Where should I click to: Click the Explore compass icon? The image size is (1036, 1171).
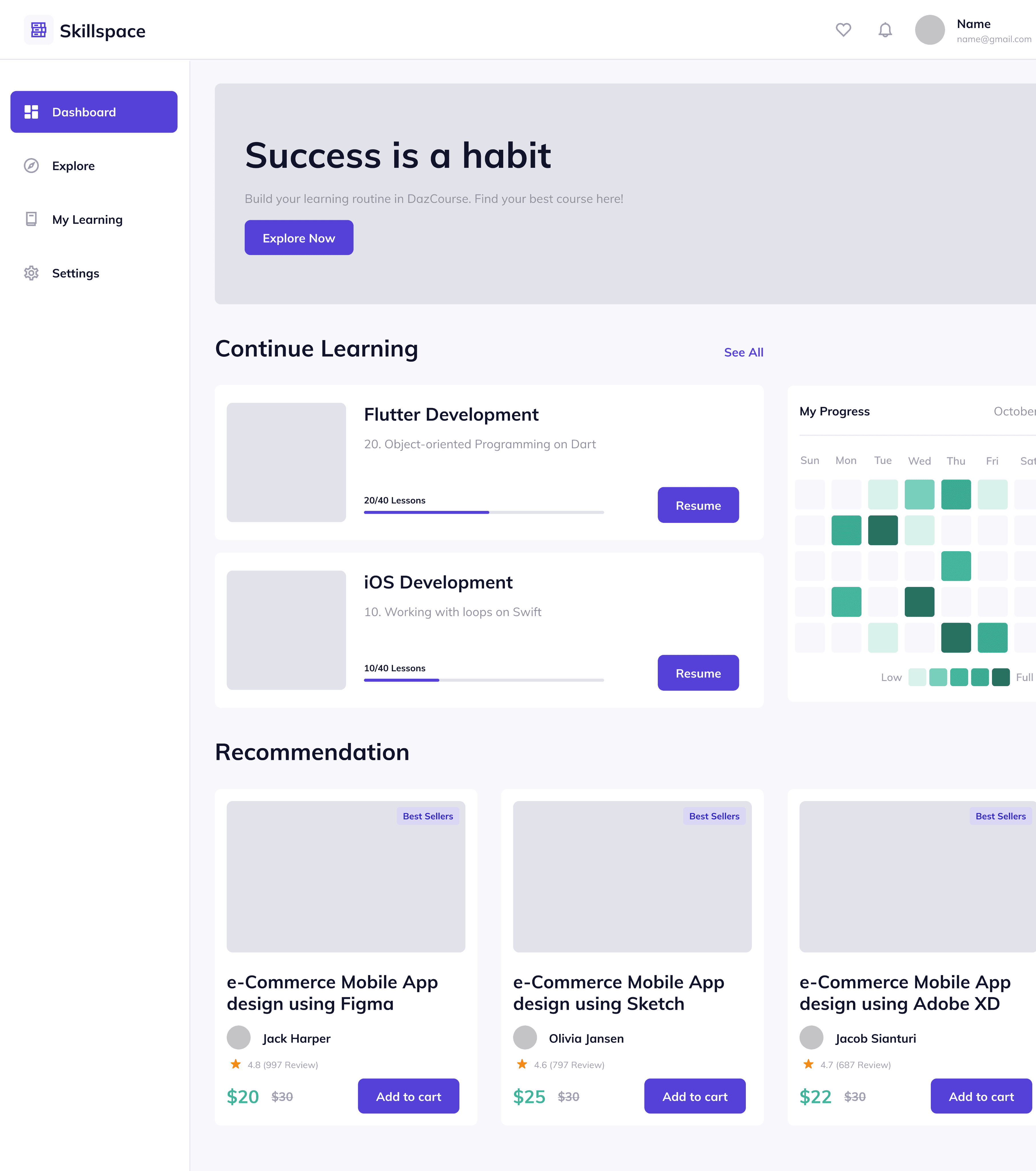click(31, 166)
